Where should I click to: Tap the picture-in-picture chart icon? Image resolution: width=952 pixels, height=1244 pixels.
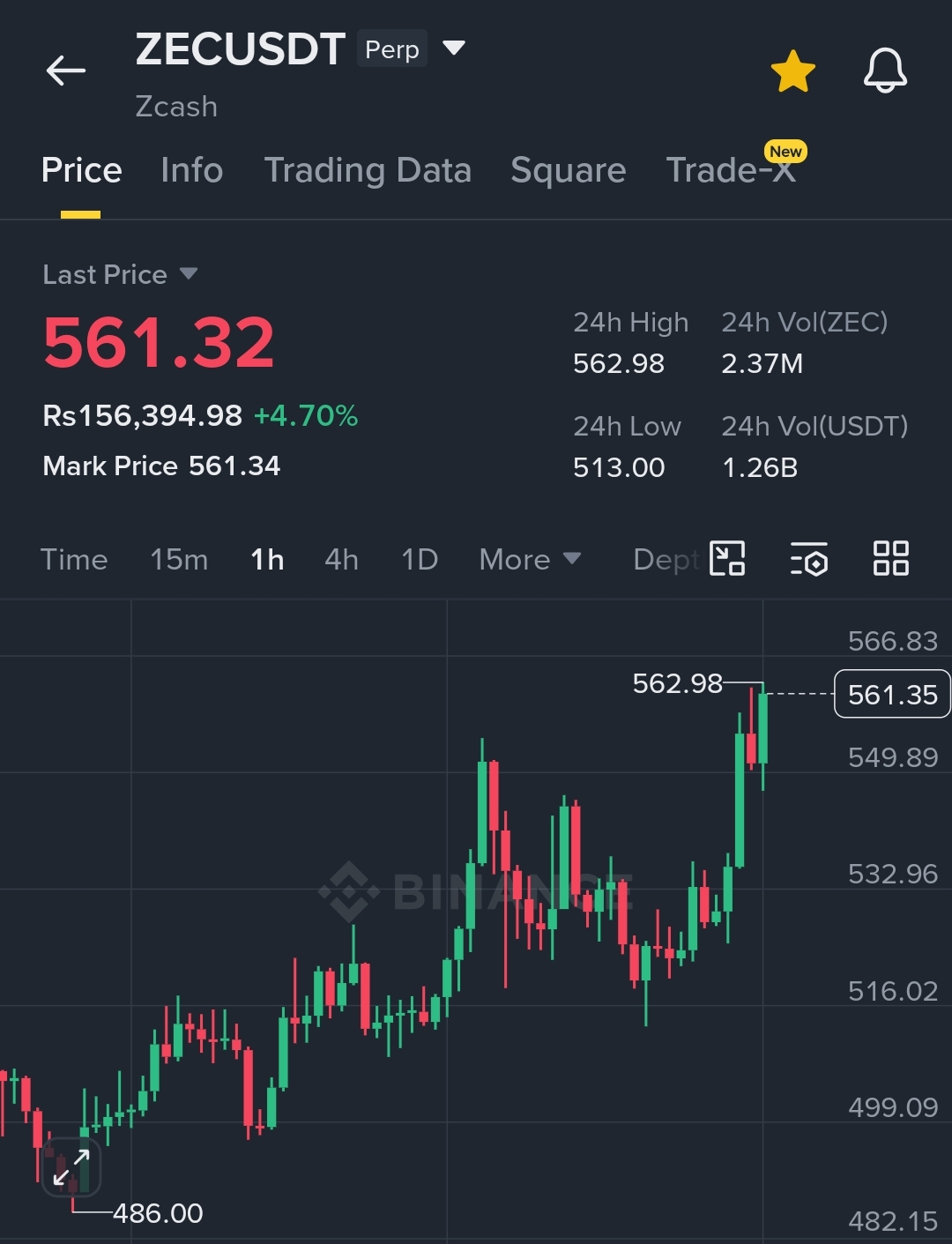pyautogui.click(x=727, y=558)
